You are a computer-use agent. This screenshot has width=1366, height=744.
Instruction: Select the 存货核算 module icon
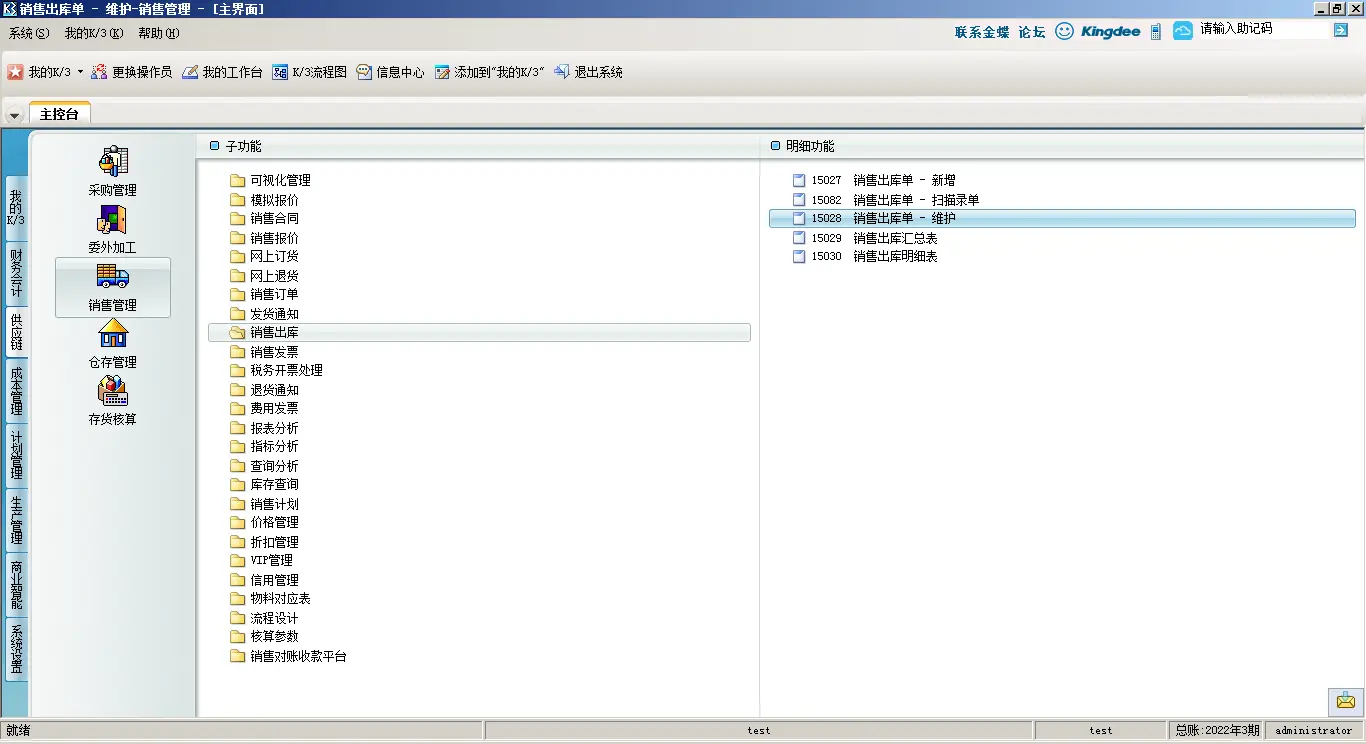(112, 391)
